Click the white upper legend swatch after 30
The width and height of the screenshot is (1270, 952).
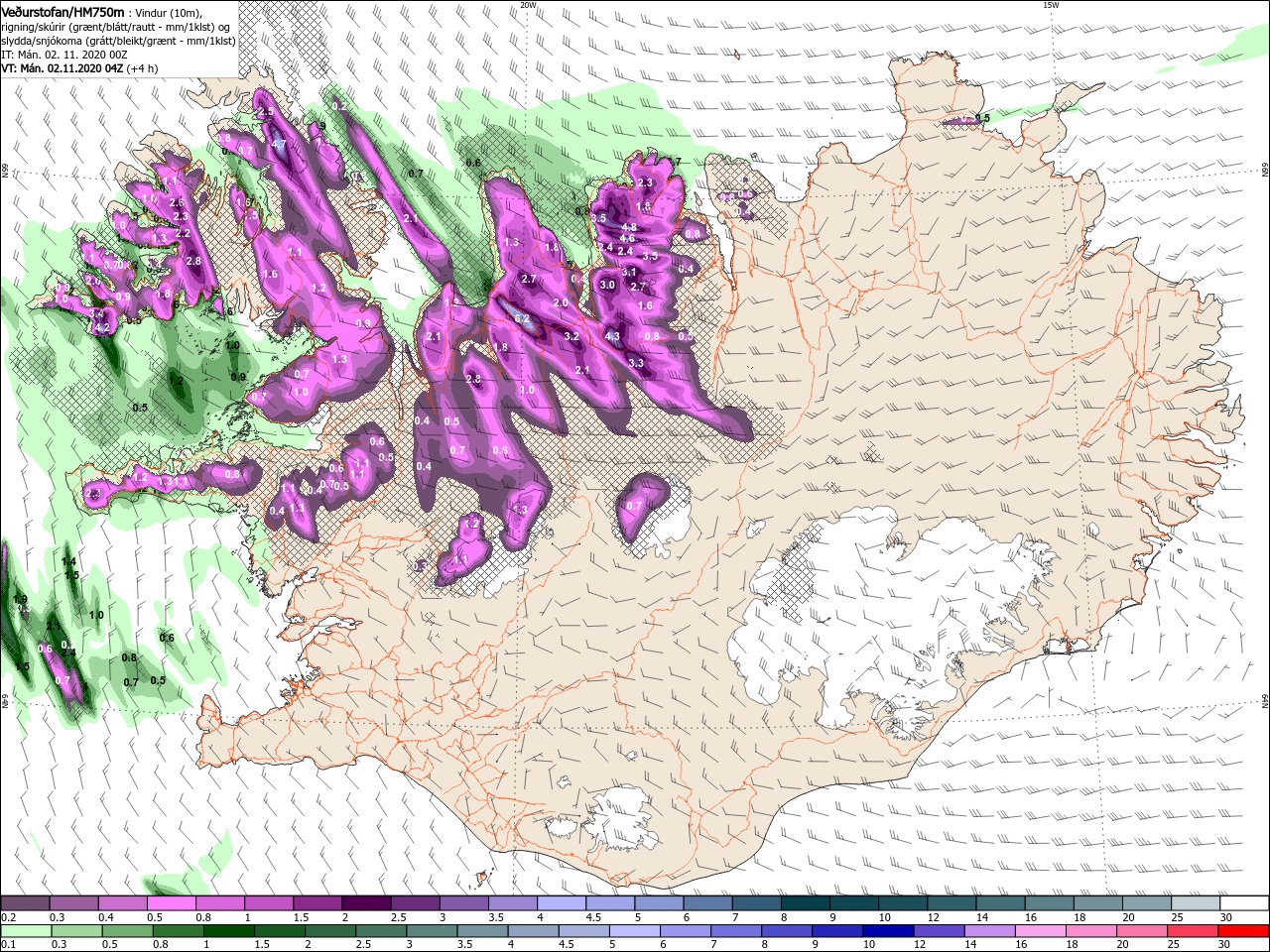pos(1243,903)
